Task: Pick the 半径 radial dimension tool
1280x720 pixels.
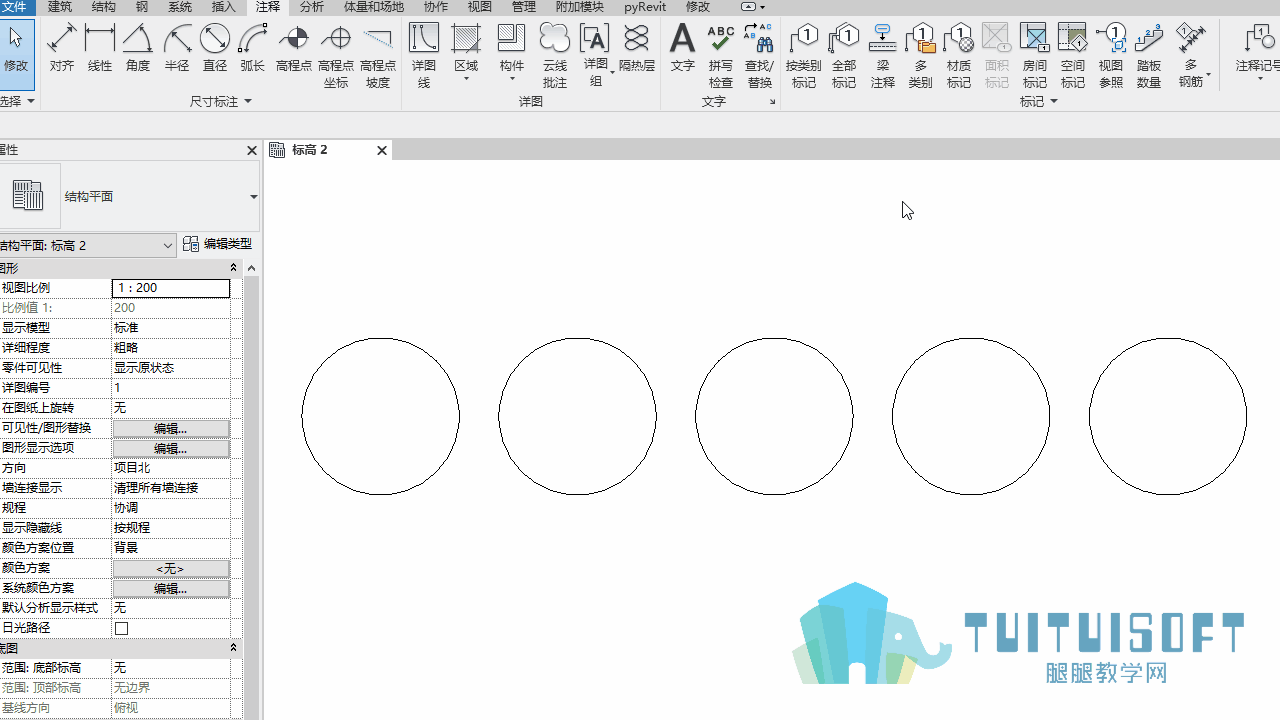Action: (x=177, y=49)
